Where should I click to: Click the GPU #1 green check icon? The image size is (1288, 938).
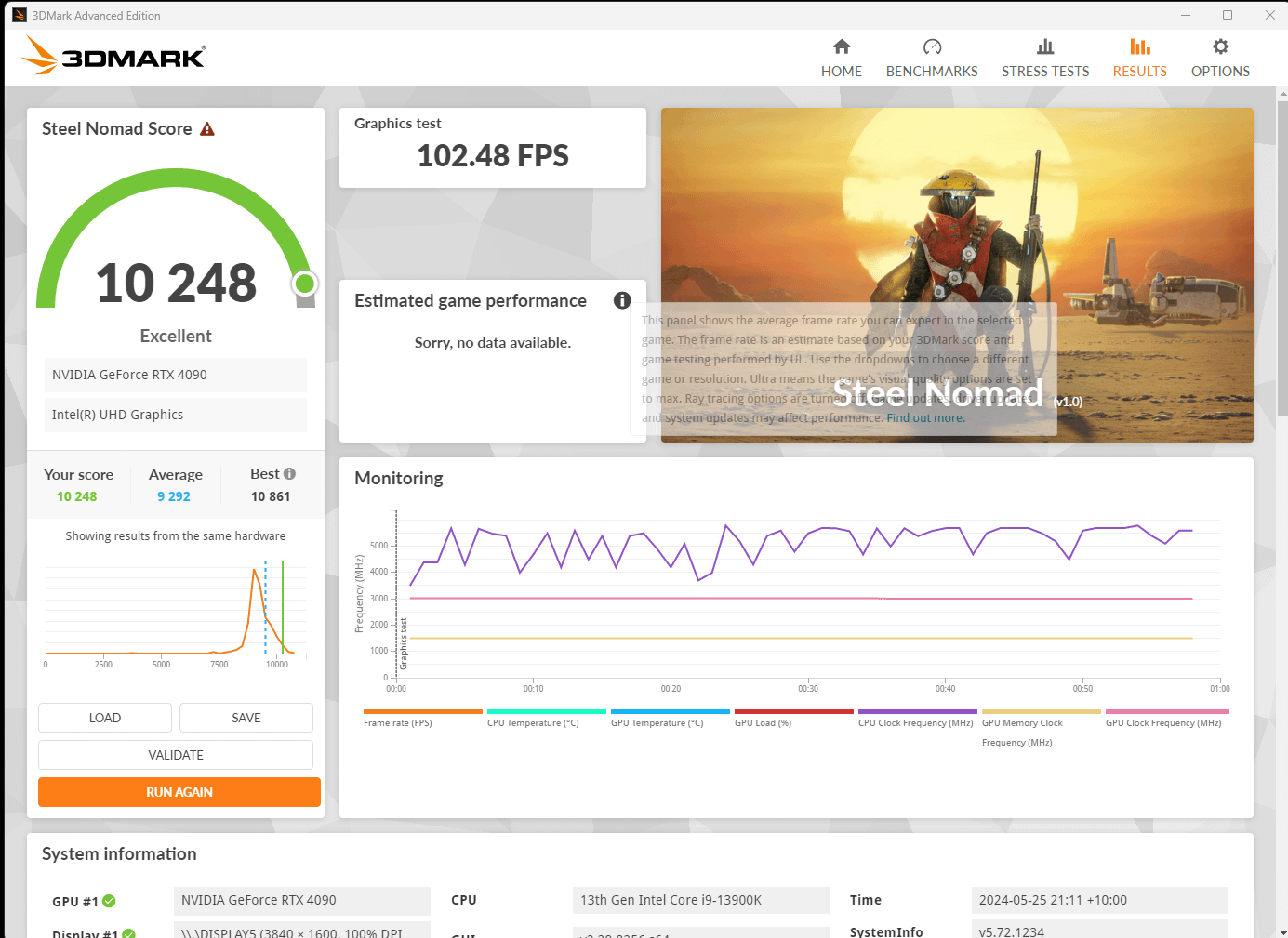[x=109, y=901]
